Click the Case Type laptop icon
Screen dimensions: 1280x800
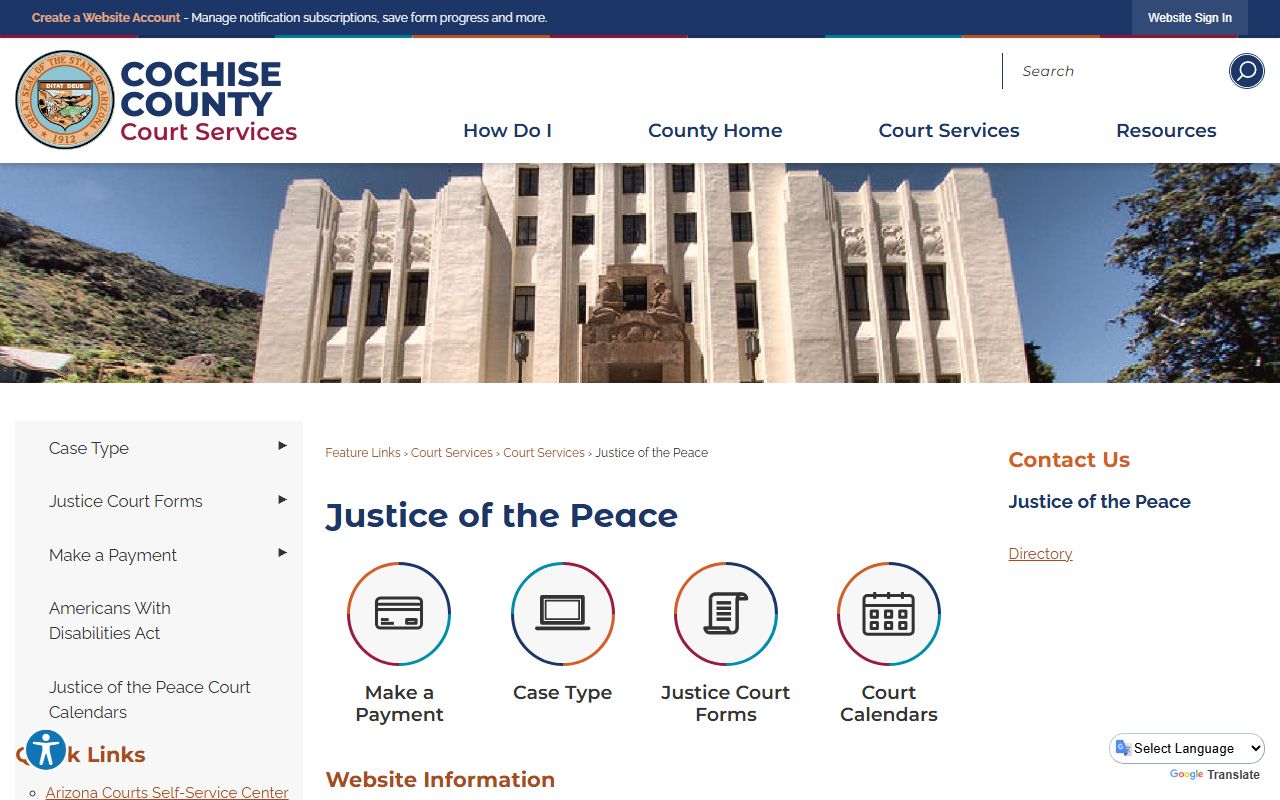[563, 614]
